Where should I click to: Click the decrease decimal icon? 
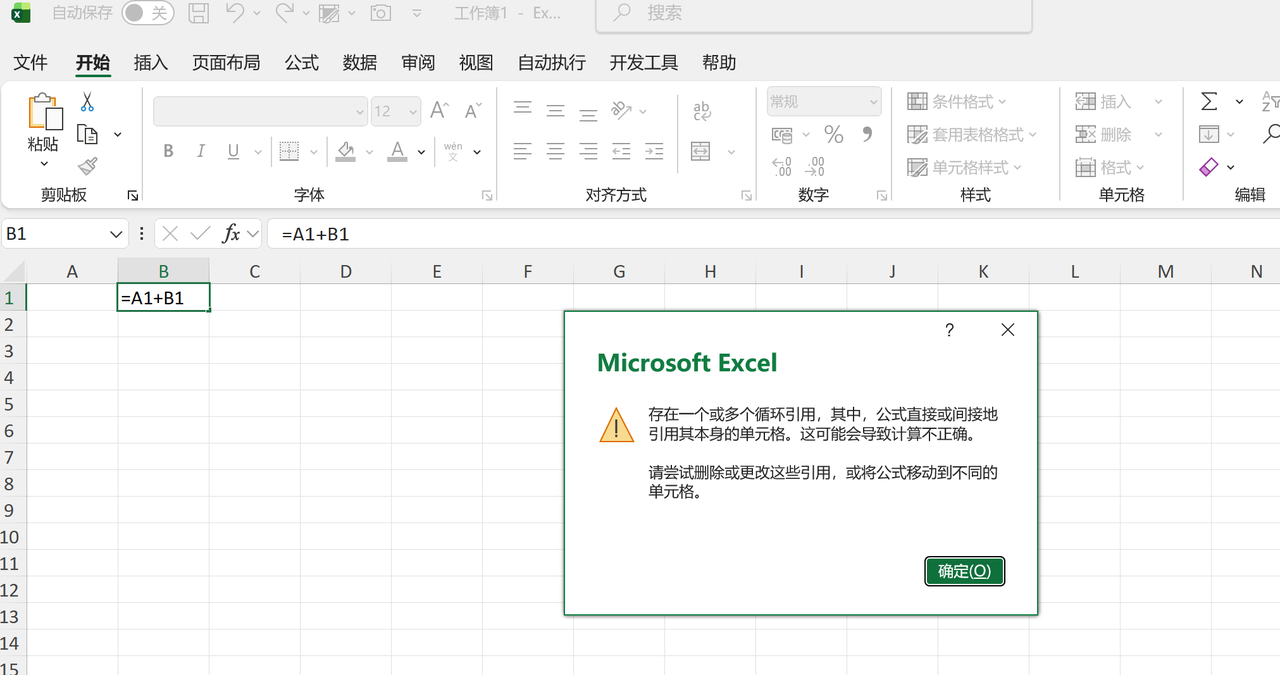[816, 167]
